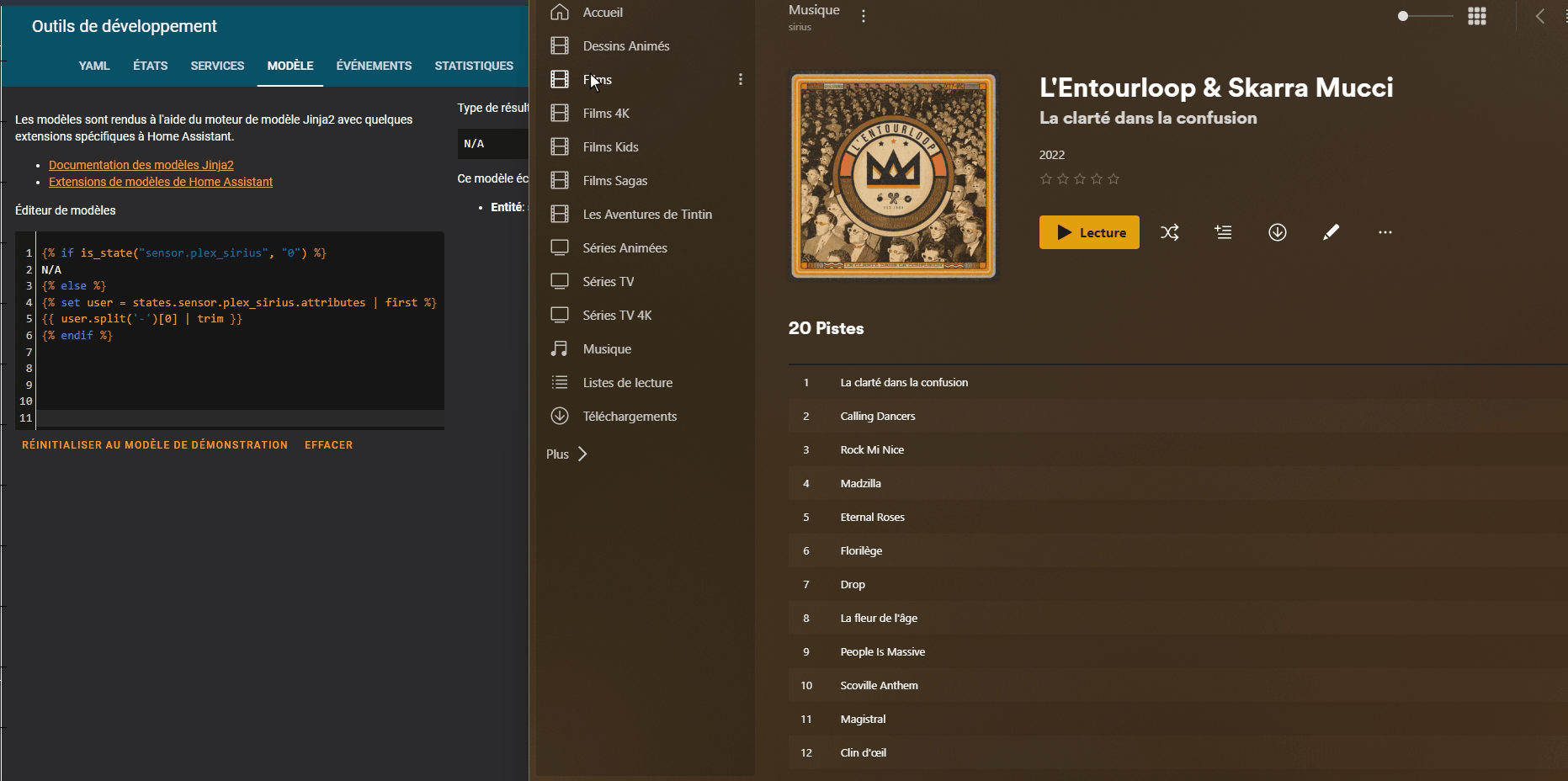The width and height of the screenshot is (1568, 781).
Task: Click the Séries TV screen icon
Action: point(560,281)
